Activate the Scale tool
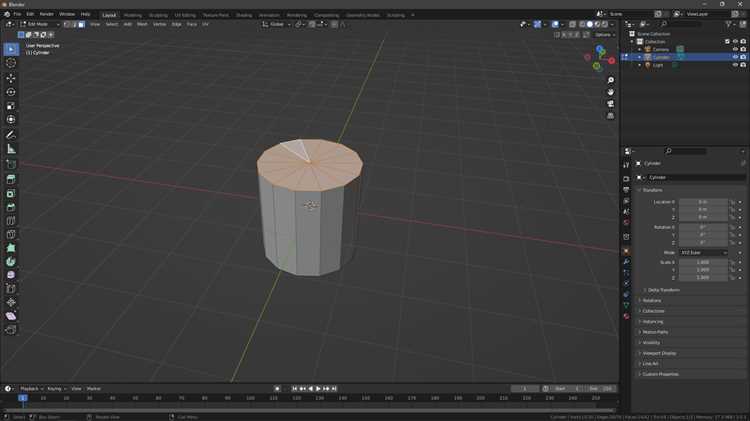This screenshot has width=750, height=421. click(11, 106)
